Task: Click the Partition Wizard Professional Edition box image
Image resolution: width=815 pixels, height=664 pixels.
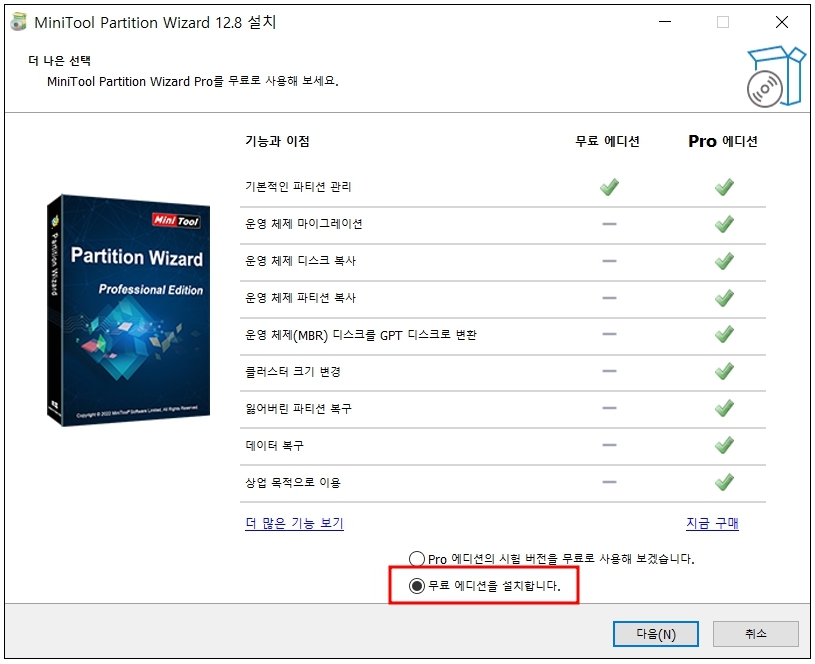Action: click(129, 310)
